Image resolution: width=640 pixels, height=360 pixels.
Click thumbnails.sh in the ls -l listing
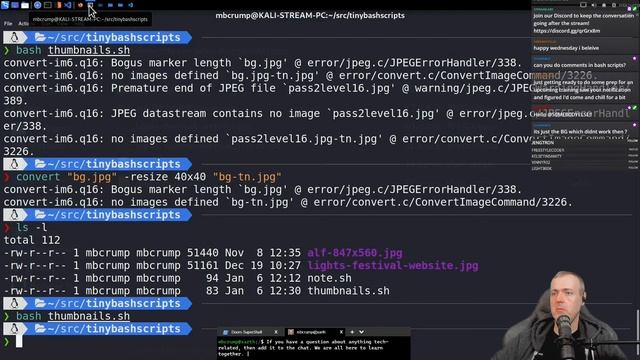349,291
